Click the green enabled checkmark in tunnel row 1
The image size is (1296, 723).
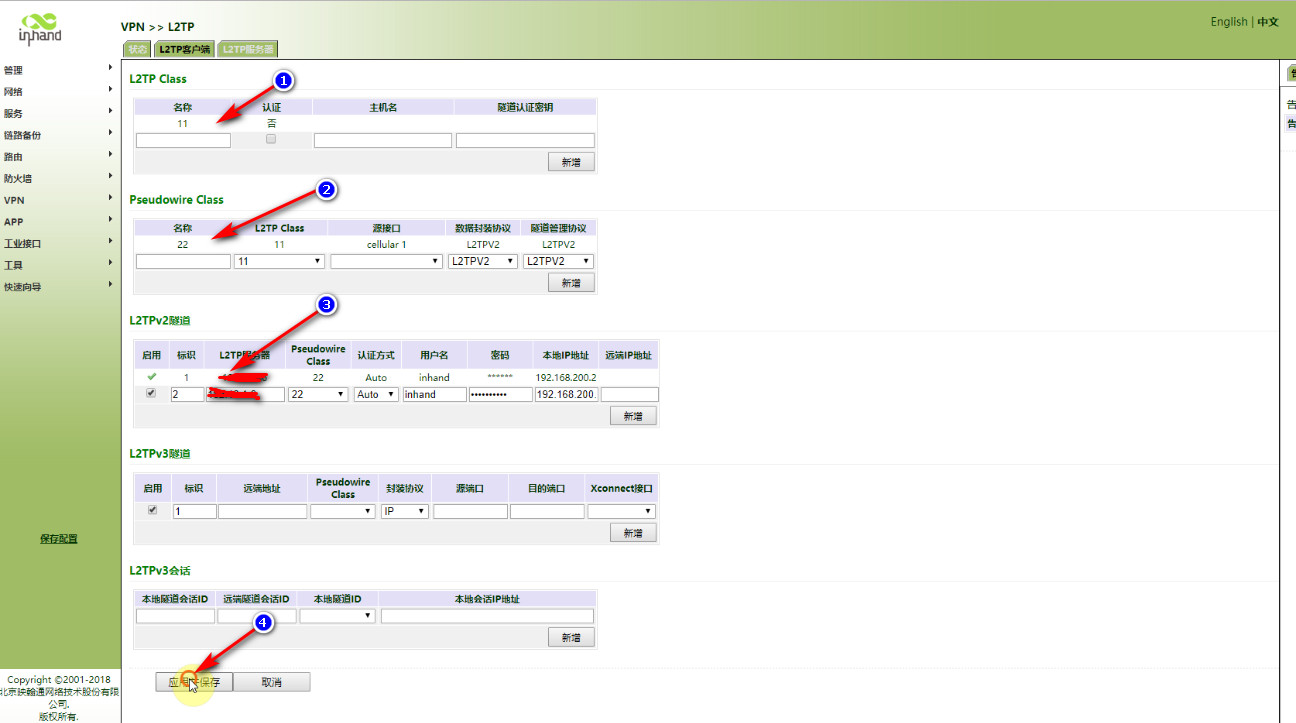tap(152, 377)
